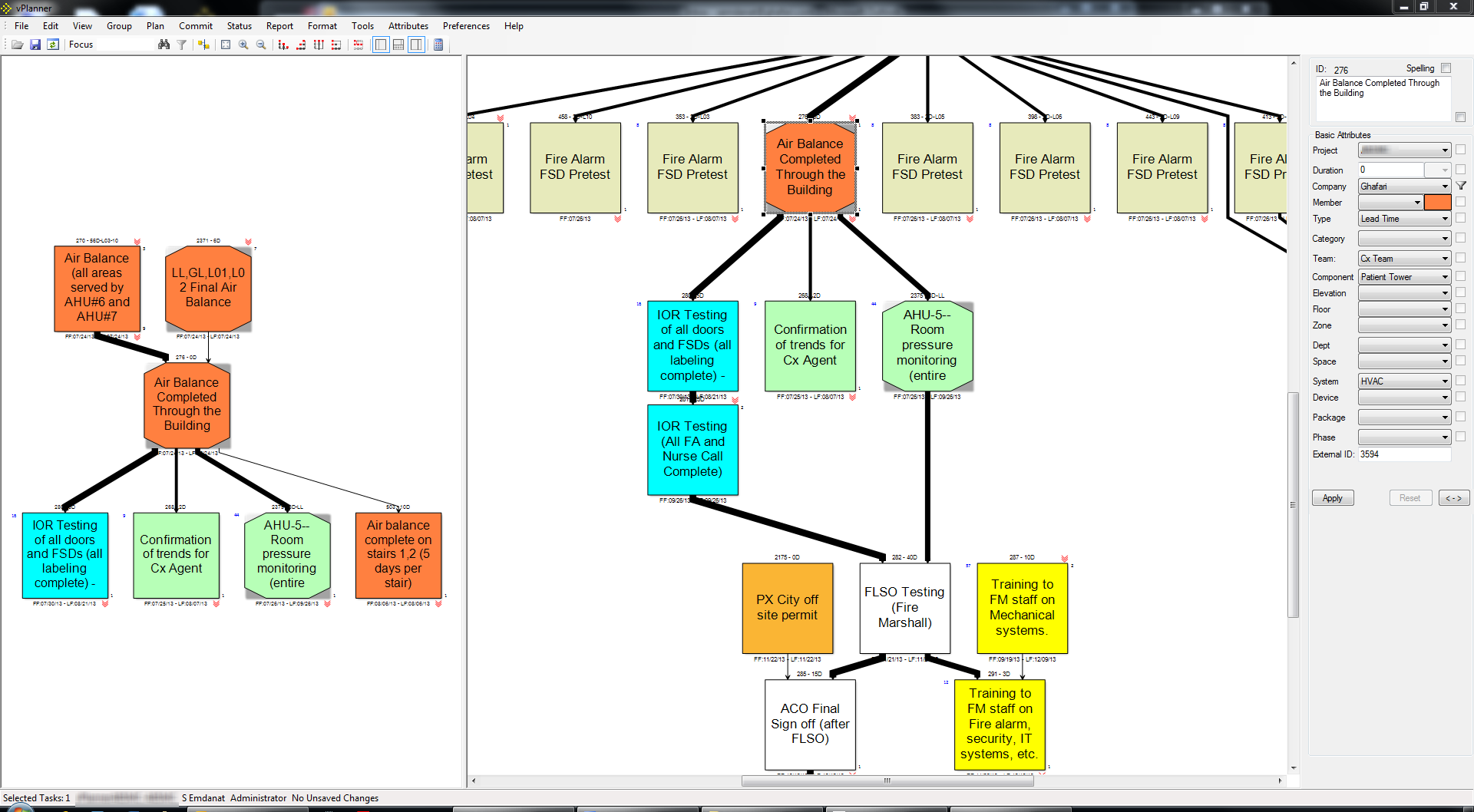This screenshot has height=812, width=1474.
Task: Click the red dashed grid icon
Action: pos(359,45)
